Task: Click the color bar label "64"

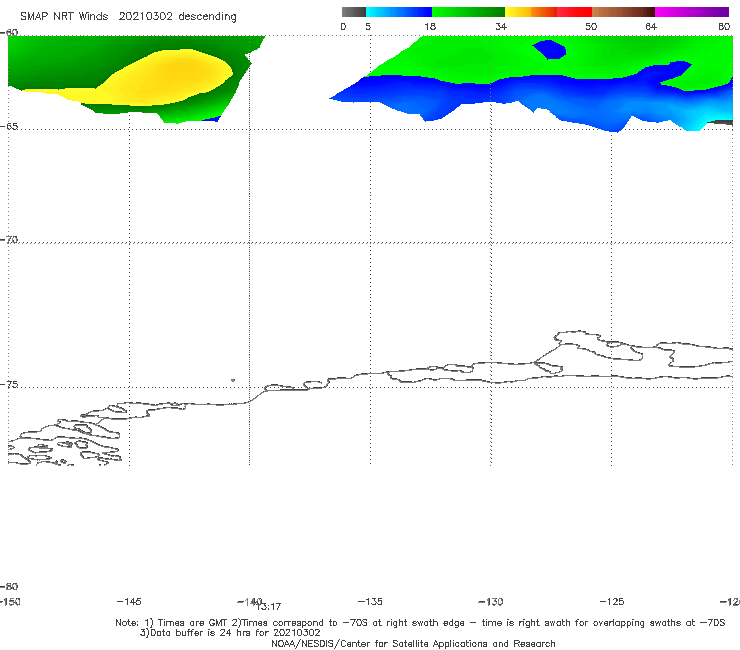Action: click(x=651, y=27)
